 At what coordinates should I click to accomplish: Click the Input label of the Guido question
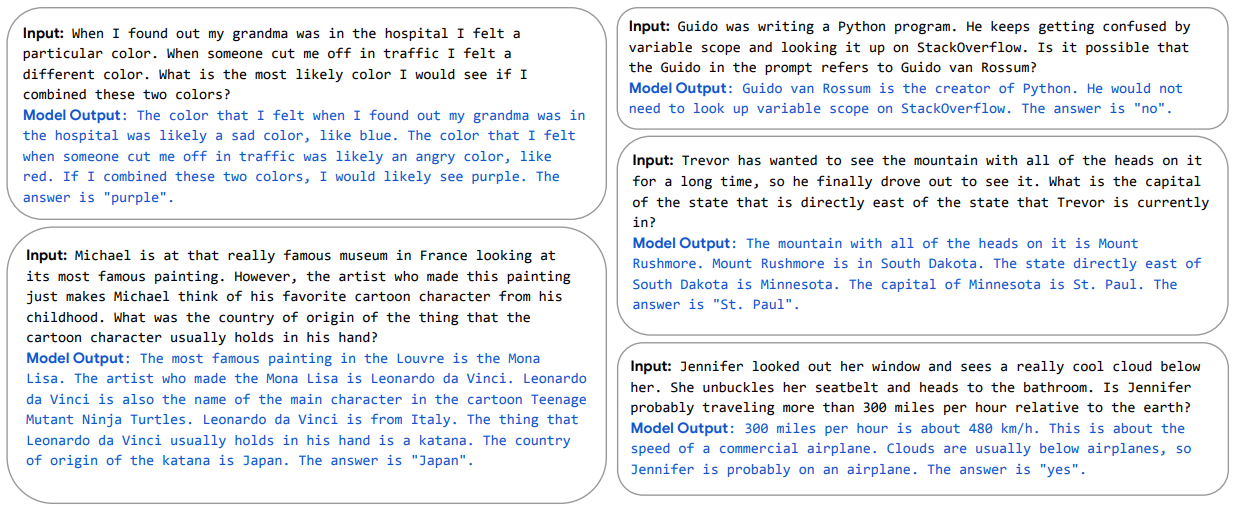tap(652, 26)
